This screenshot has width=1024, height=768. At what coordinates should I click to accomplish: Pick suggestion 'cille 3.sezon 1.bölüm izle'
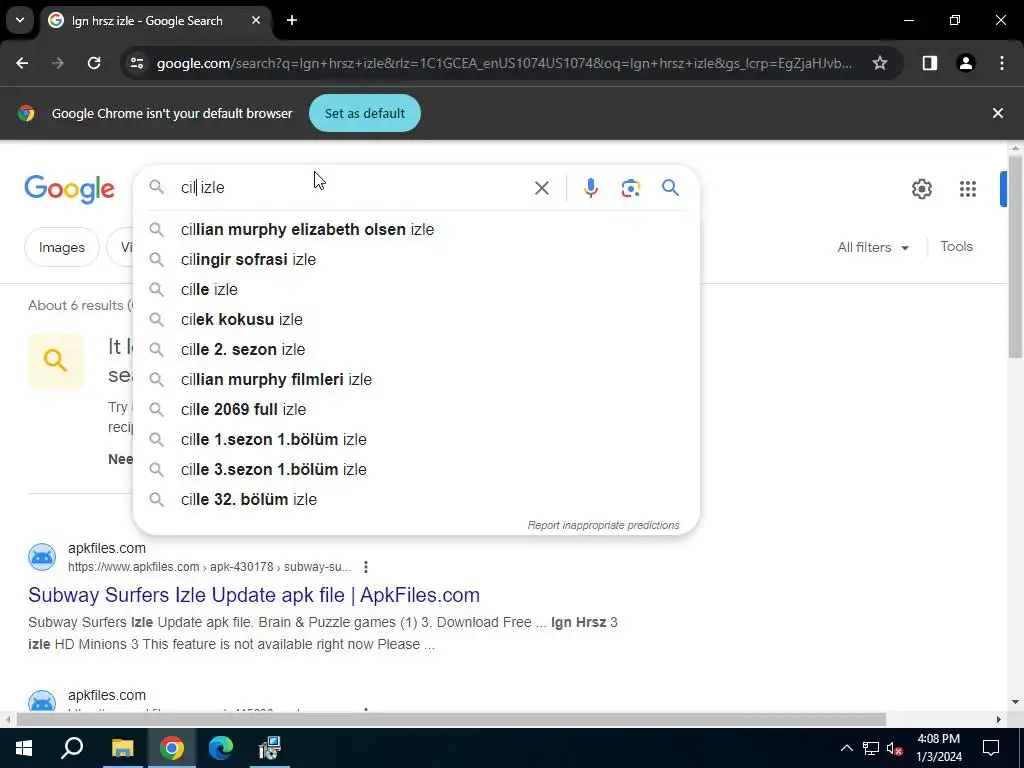pos(416,470)
